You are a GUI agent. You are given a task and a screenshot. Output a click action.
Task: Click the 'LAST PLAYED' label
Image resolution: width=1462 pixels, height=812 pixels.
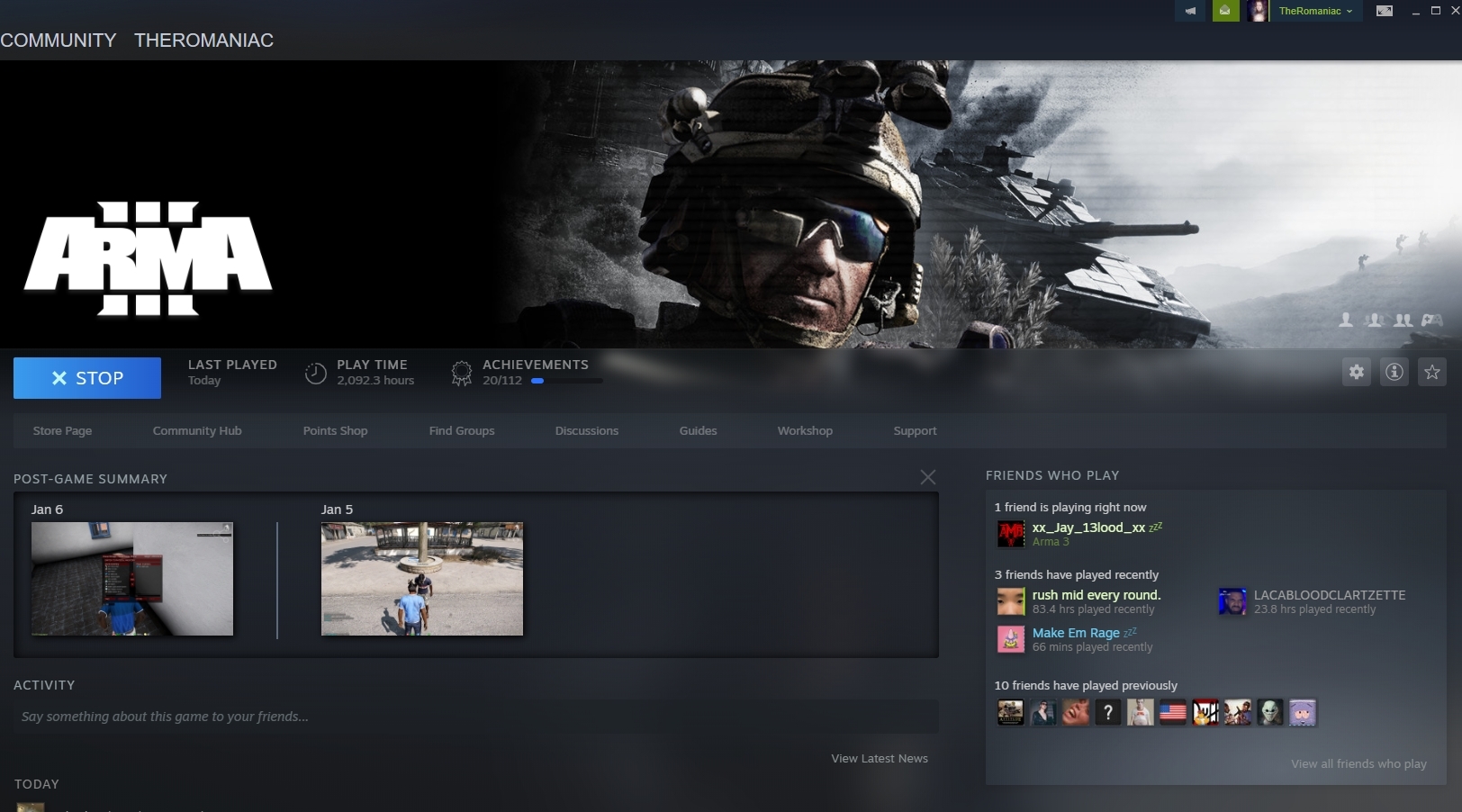click(x=232, y=365)
